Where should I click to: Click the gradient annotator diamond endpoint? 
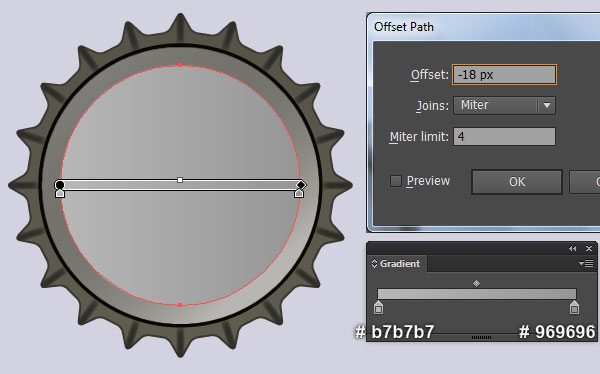coord(301,185)
